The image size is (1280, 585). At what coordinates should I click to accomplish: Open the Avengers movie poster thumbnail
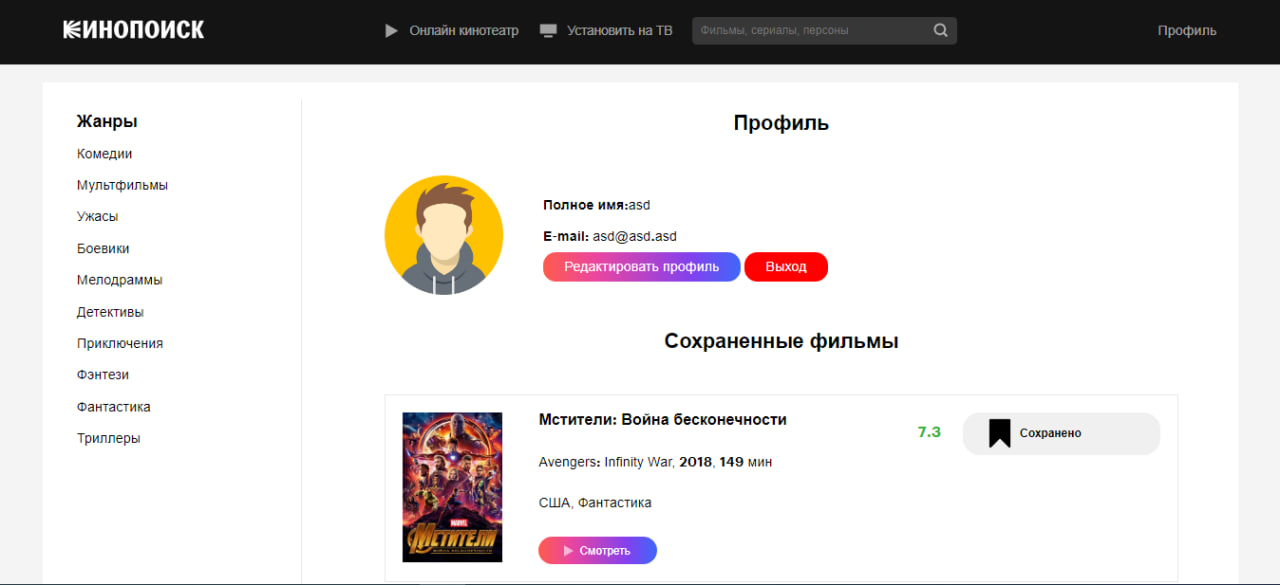pyautogui.click(x=452, y=487)
